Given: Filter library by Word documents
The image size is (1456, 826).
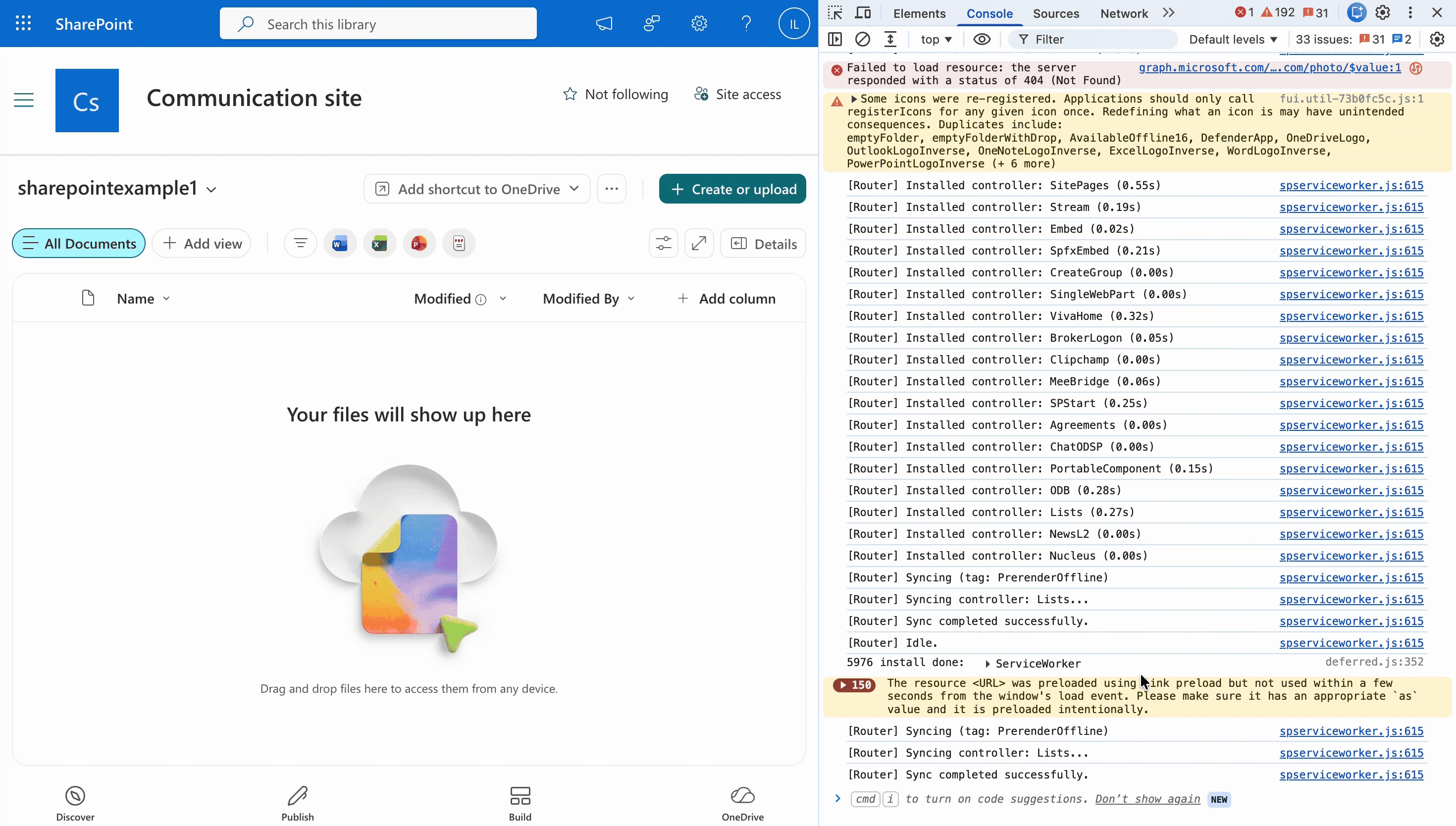Looking at the screenshot, I should [x=340, y=243].
